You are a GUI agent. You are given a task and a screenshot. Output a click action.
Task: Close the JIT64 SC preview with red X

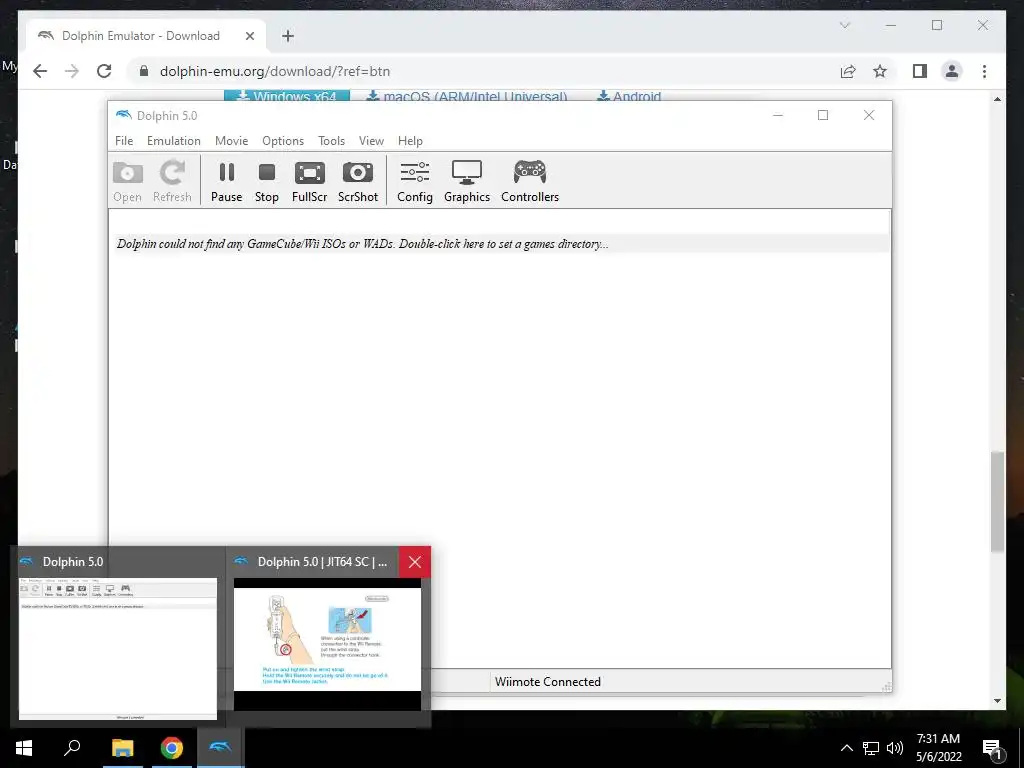415,562
